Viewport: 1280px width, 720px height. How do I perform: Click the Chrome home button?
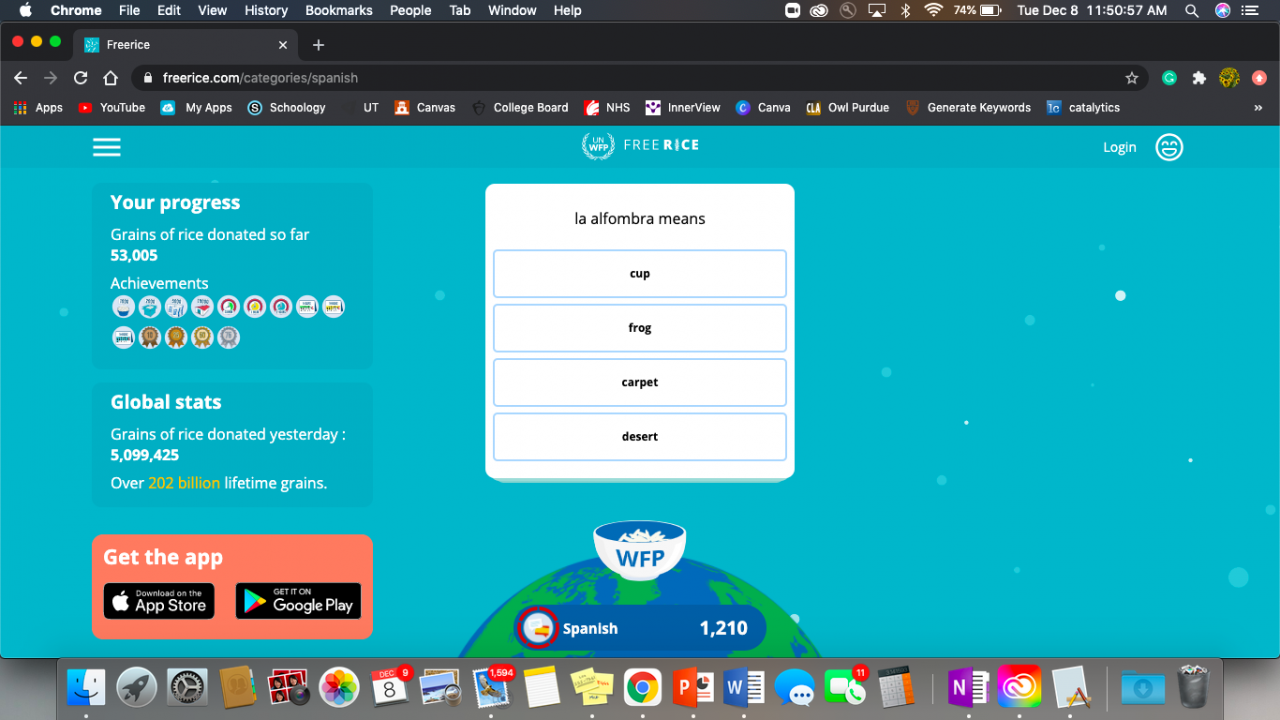click(x=111, y=78)
